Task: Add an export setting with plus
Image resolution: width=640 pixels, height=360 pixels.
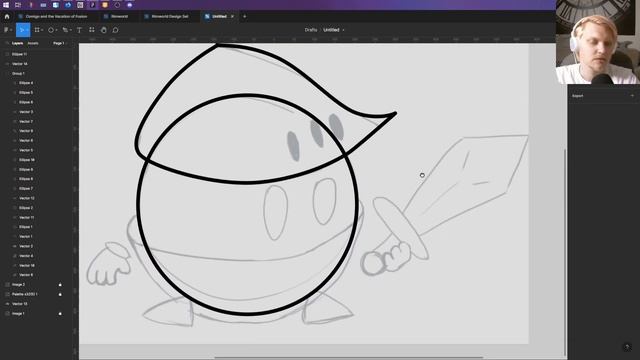Action: [632, 96]
